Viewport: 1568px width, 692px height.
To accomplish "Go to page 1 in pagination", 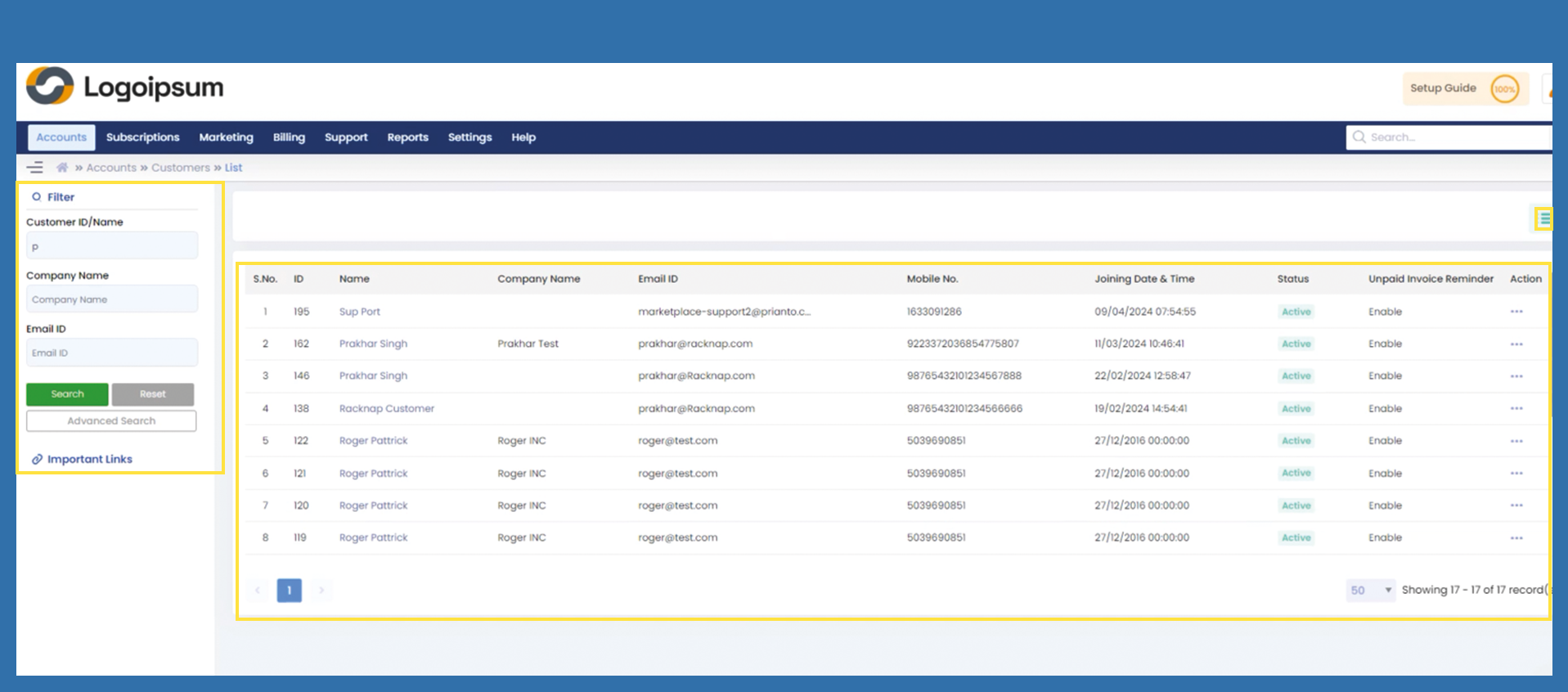I will [x=289, y=590].
